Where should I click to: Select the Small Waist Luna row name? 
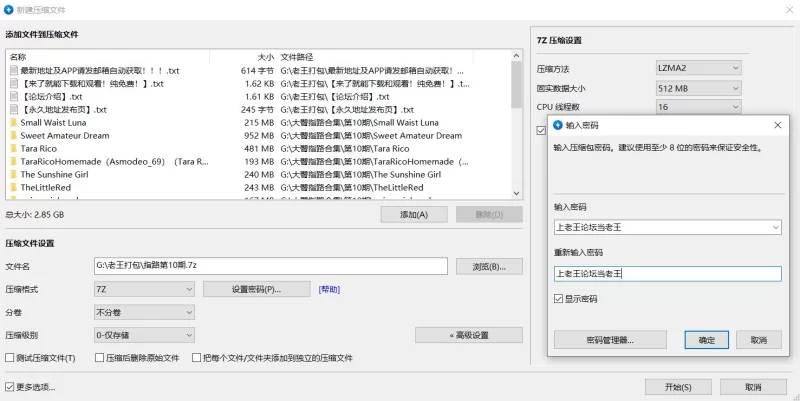click(53, 122)
